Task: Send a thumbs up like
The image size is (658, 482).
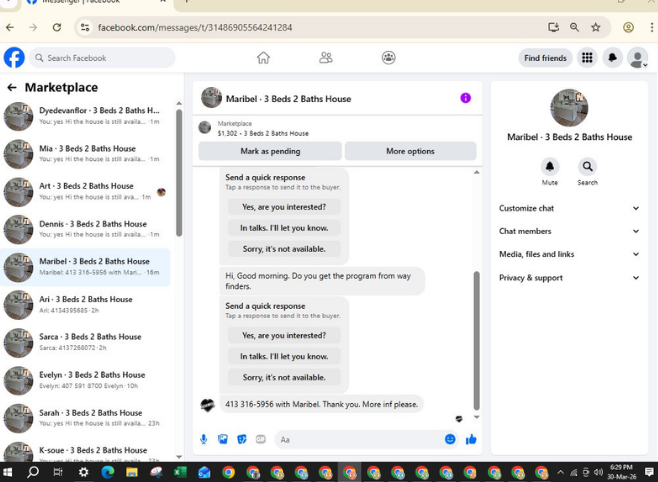Action: [x=471, y=439]
